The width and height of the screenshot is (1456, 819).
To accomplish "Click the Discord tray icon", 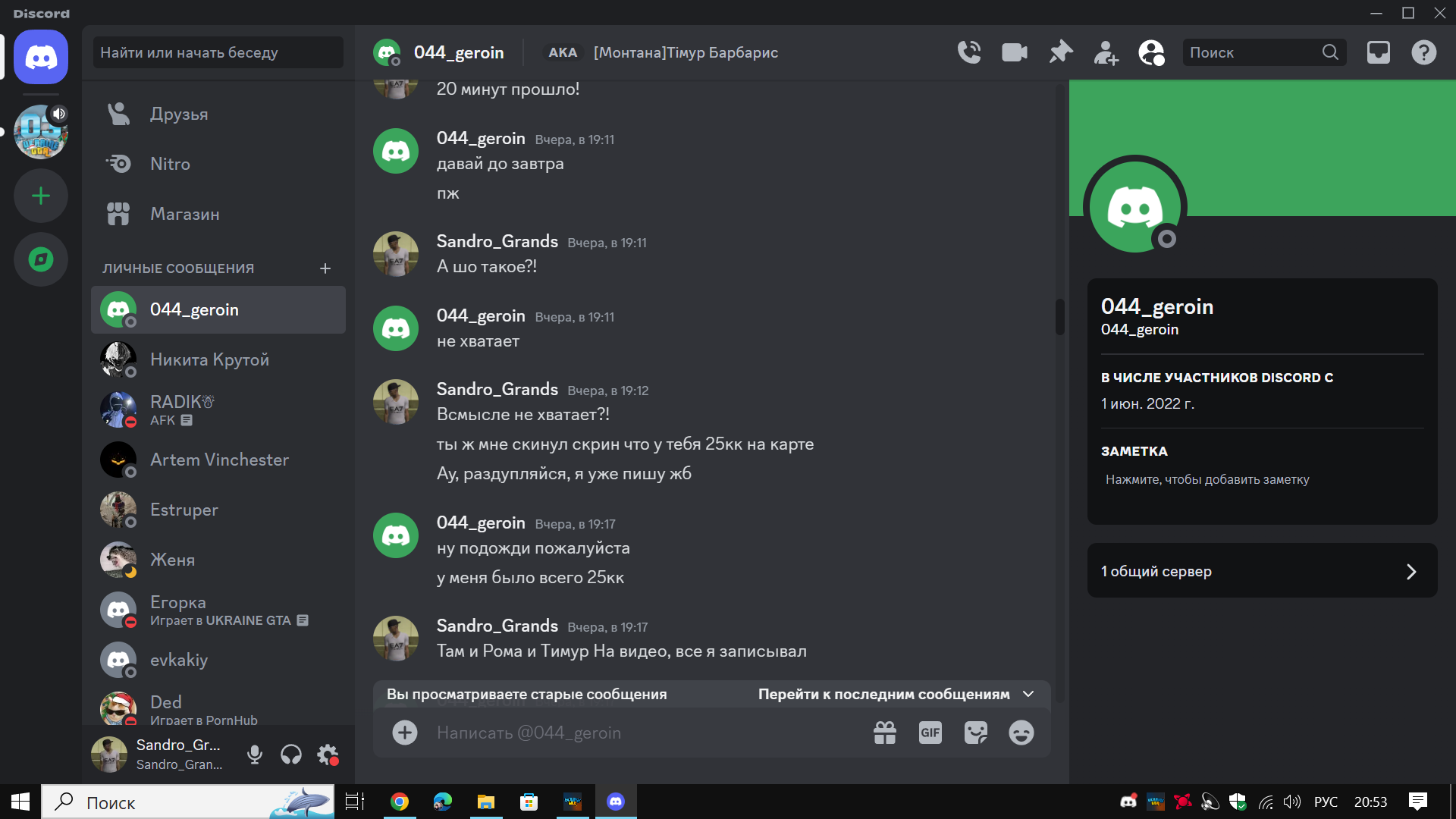I will [x=1128, y=802].
